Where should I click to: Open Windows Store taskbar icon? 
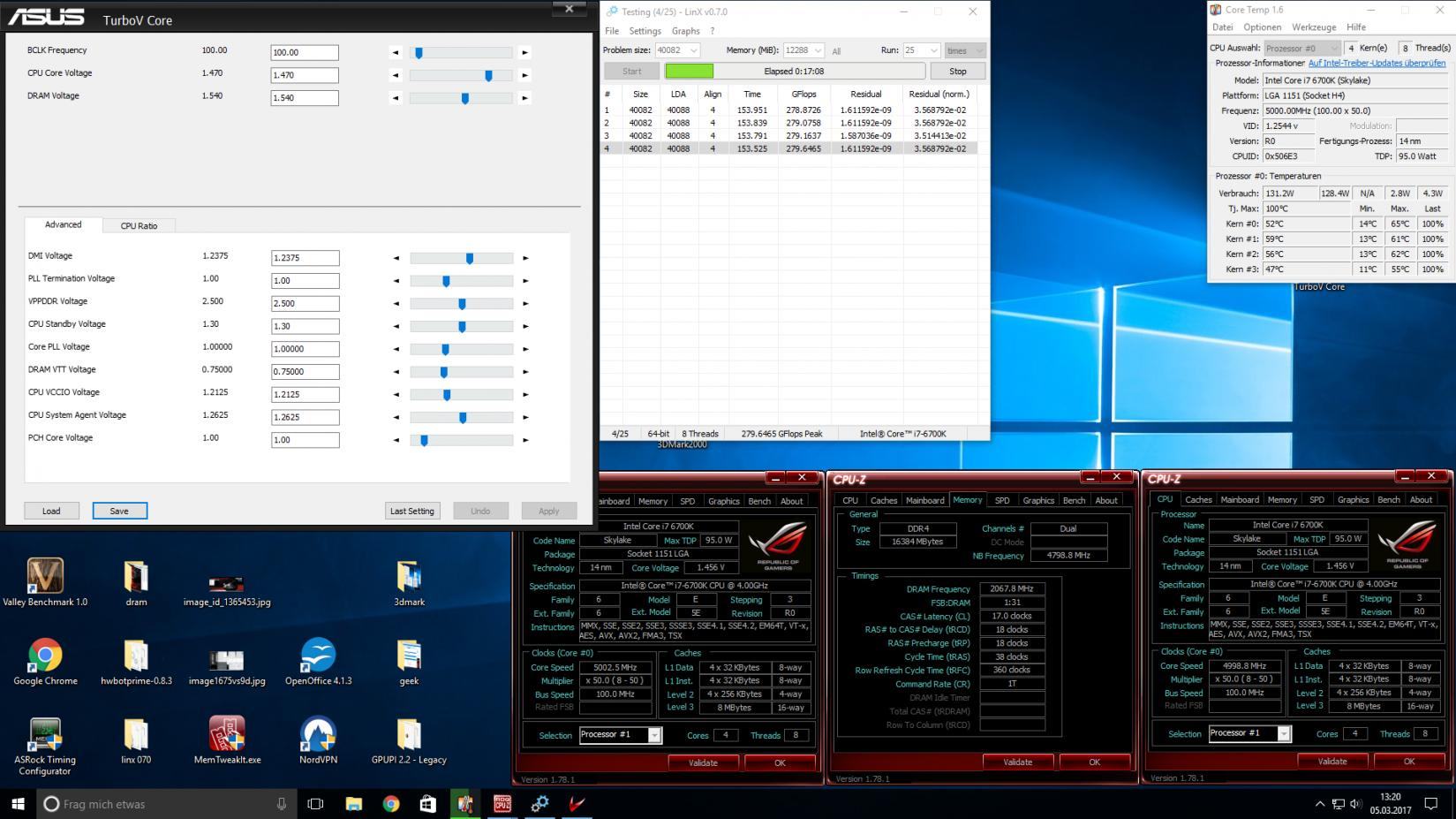(427, 803)
